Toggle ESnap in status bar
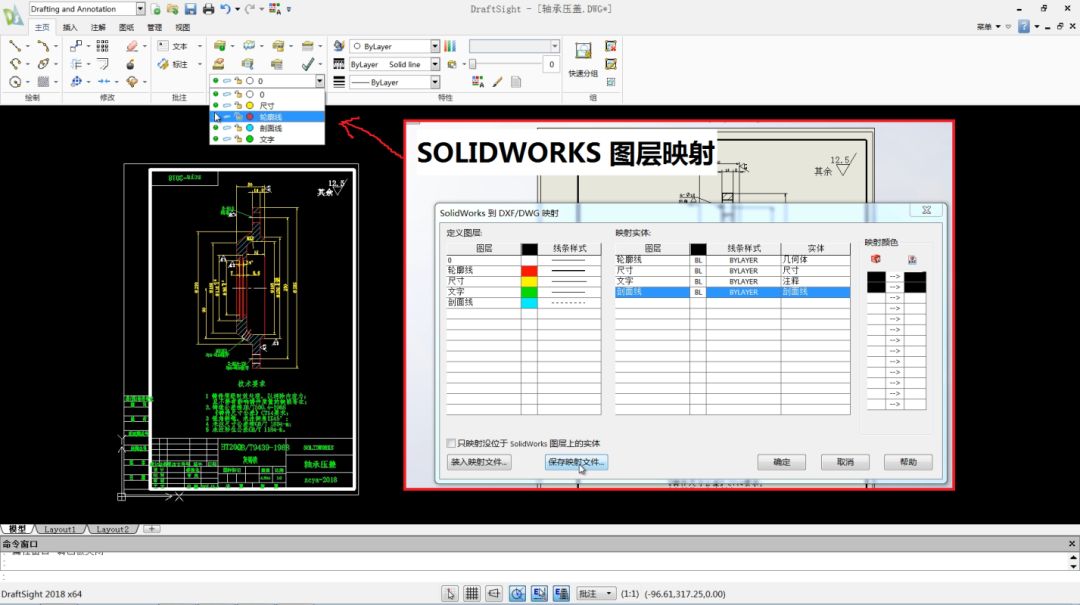The image size is (1080, 605). [539, 593]
